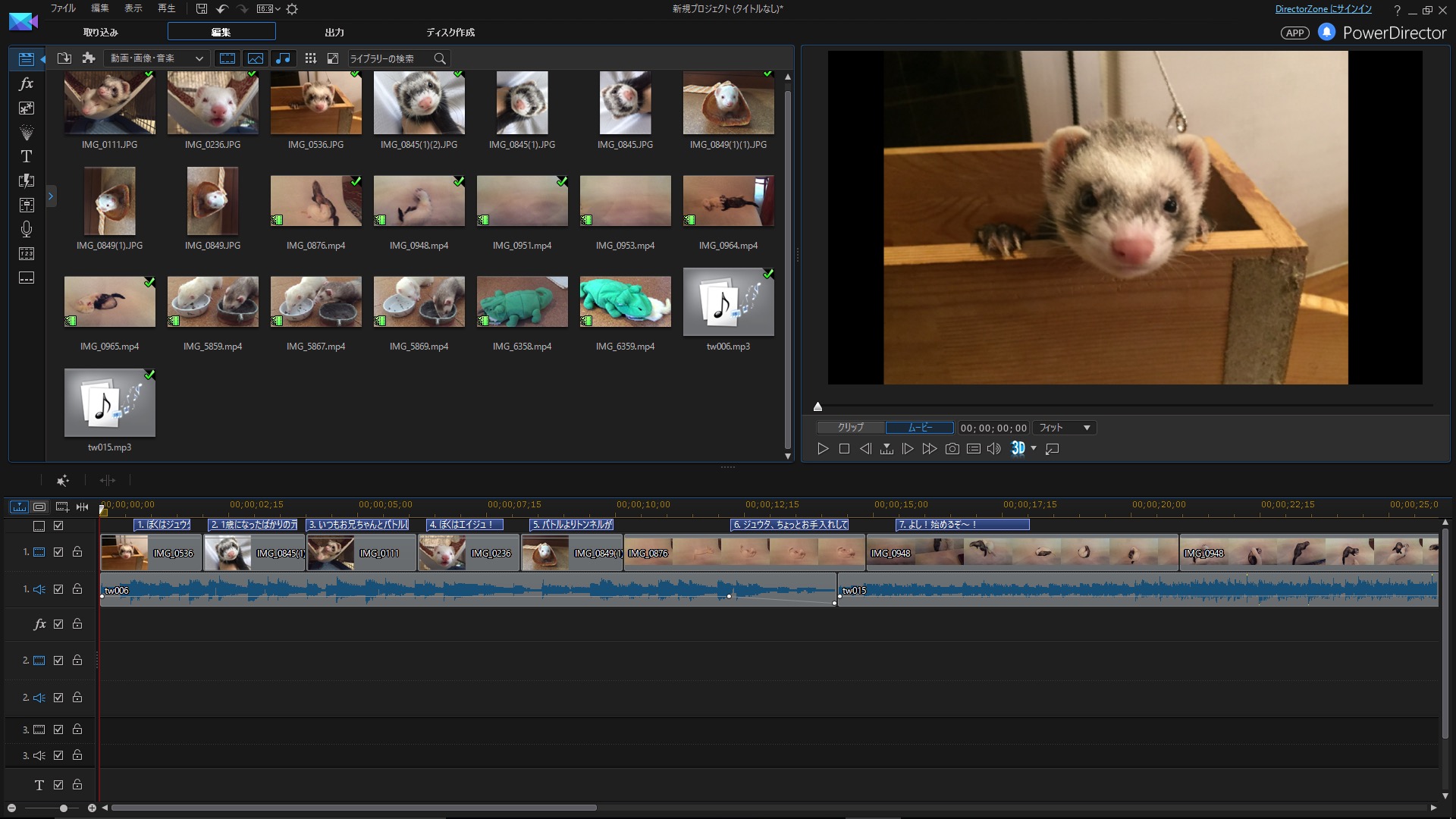Select the IMG_6359.mp4 thumbnail
The width and height of the screenshot is (1456, 819).
[625, 302]
